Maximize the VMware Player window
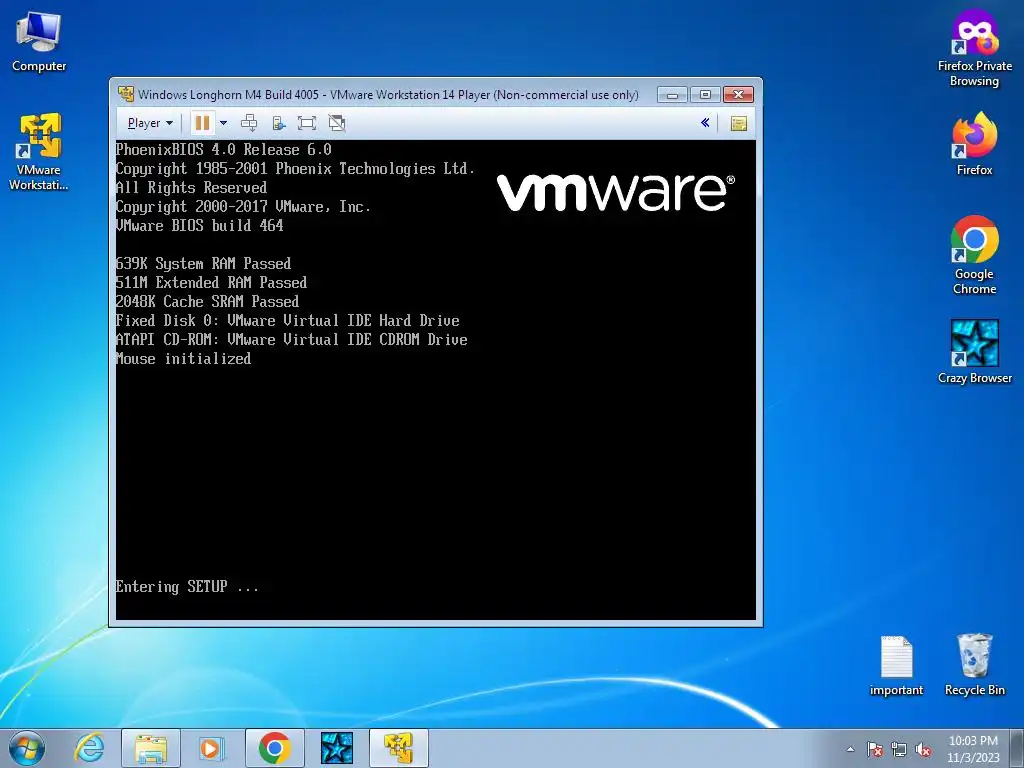Image resolution: width=1024 pixels, height=768 pixels. pos(705,95)
